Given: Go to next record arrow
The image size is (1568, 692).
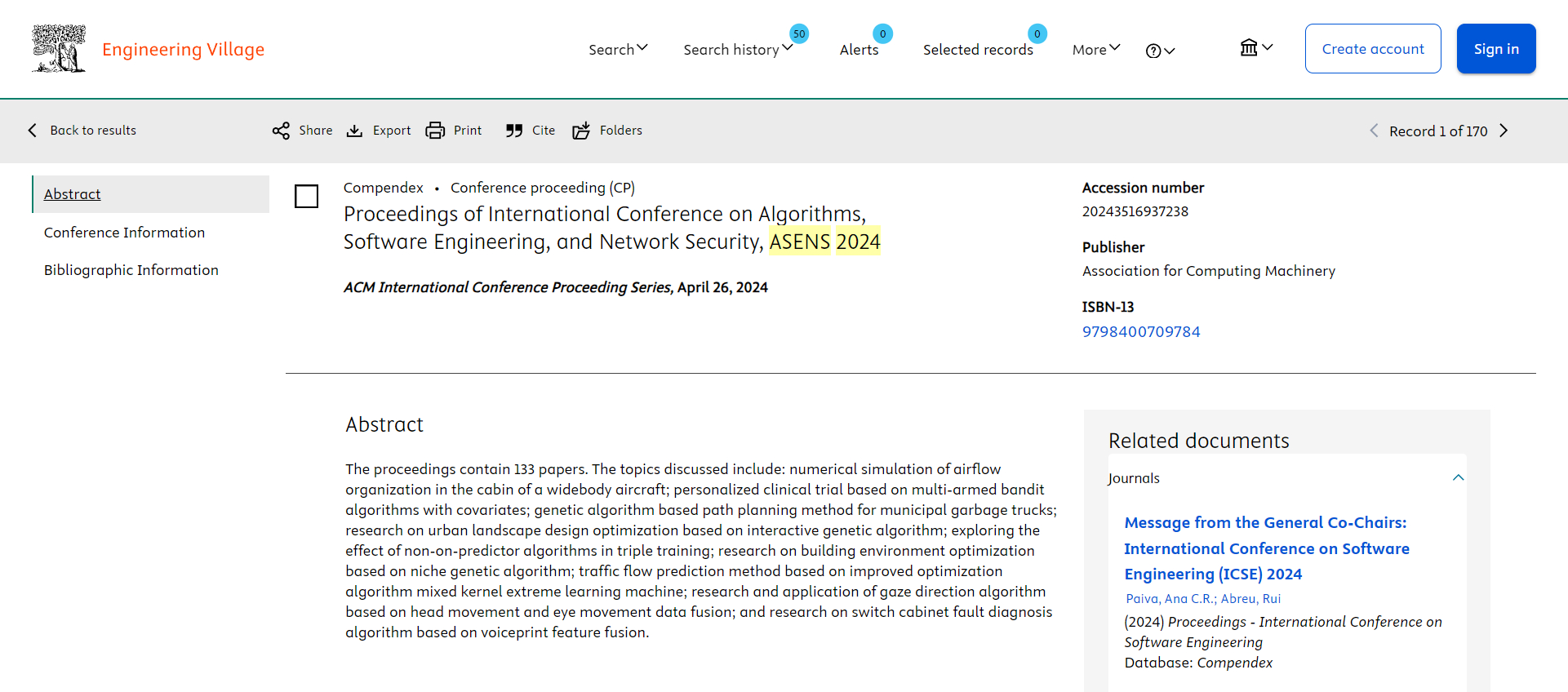Looking at the screenshot, I should pyautogui.click(x=1504, y=131).
